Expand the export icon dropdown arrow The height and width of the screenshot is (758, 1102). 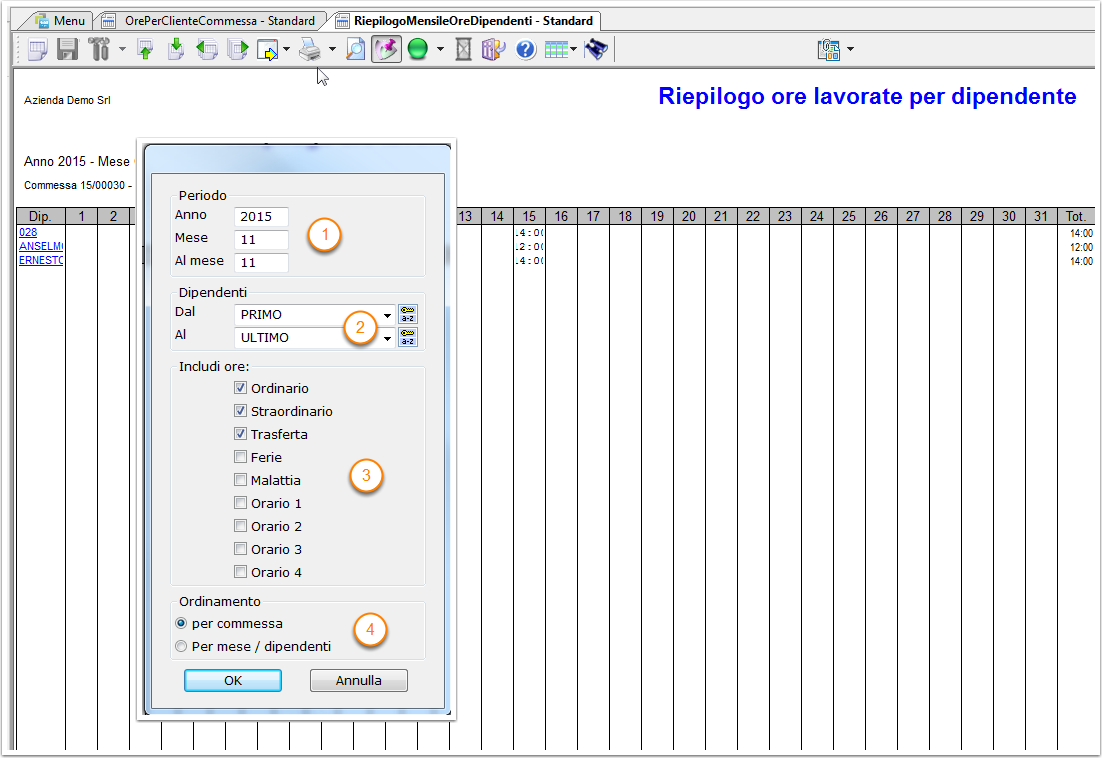point(287,49)
